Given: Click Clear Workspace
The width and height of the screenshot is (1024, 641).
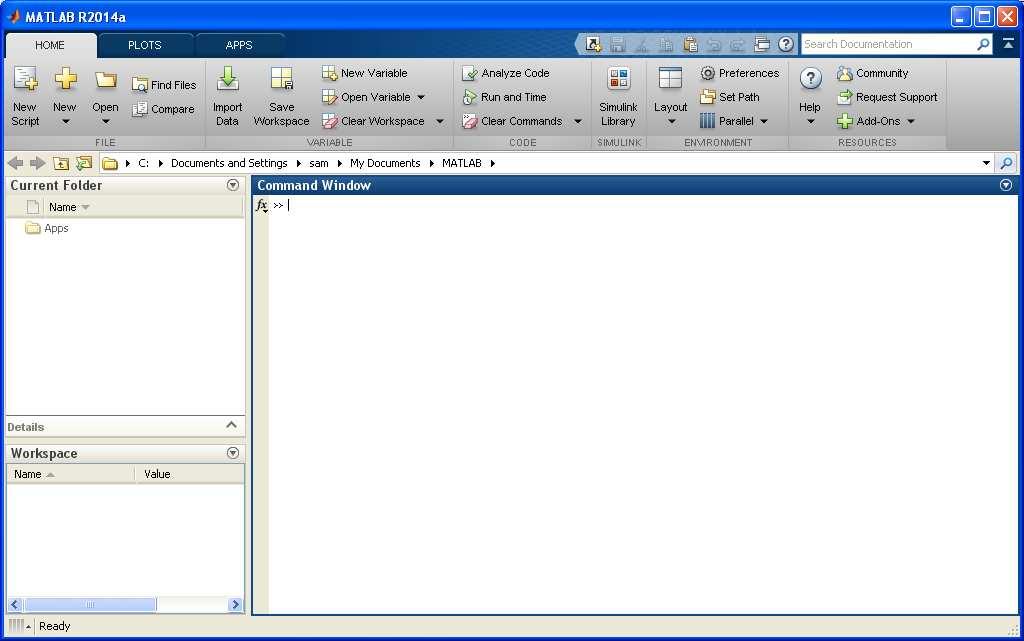Looking at the screenshot, I should (x=374, y=121).
